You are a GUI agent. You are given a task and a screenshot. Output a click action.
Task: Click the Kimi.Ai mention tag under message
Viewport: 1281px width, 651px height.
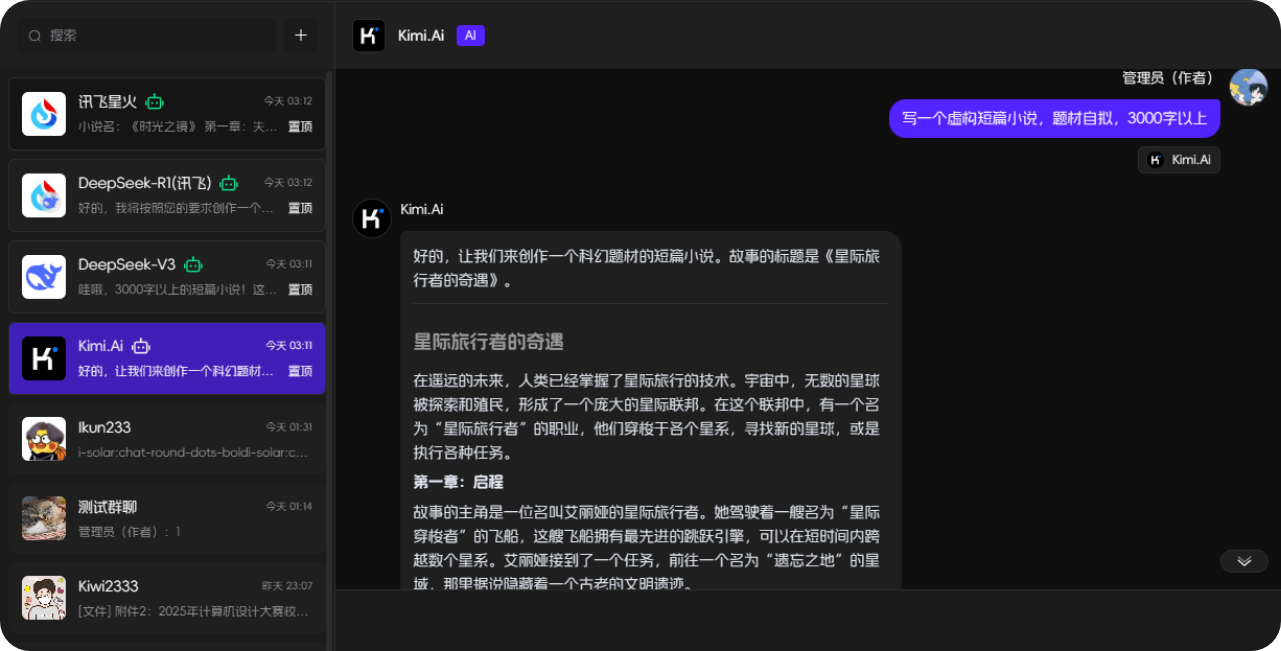pos(1179,160)
